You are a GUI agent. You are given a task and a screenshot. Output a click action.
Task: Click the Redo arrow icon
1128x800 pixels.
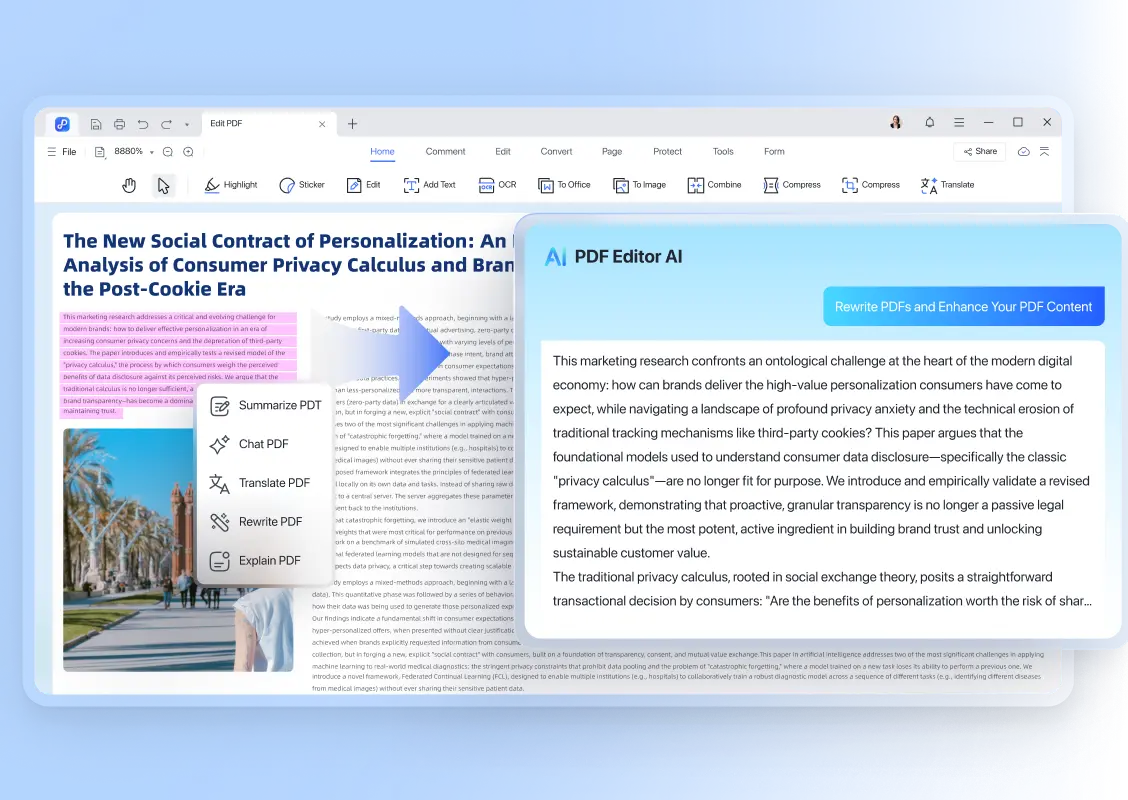point(166,124)
